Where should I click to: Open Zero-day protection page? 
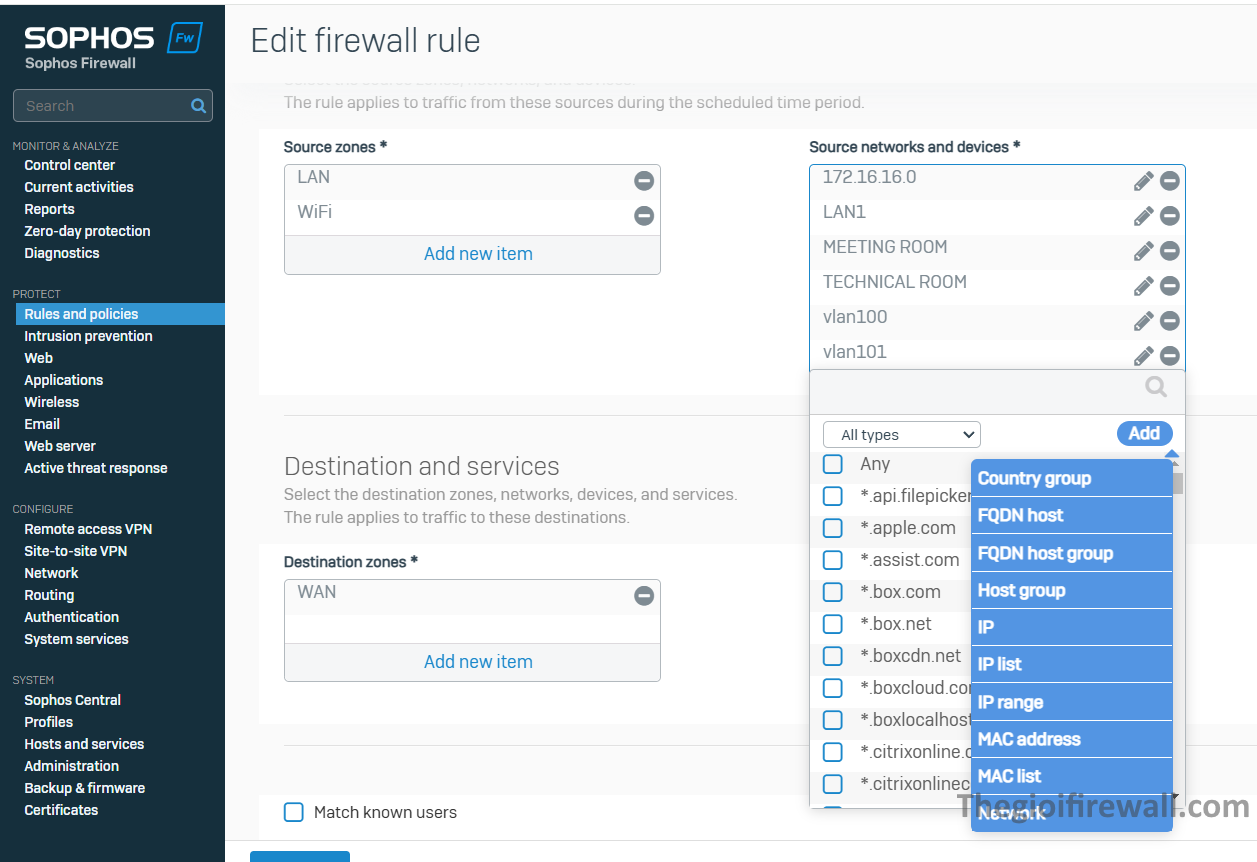[87, 231]
